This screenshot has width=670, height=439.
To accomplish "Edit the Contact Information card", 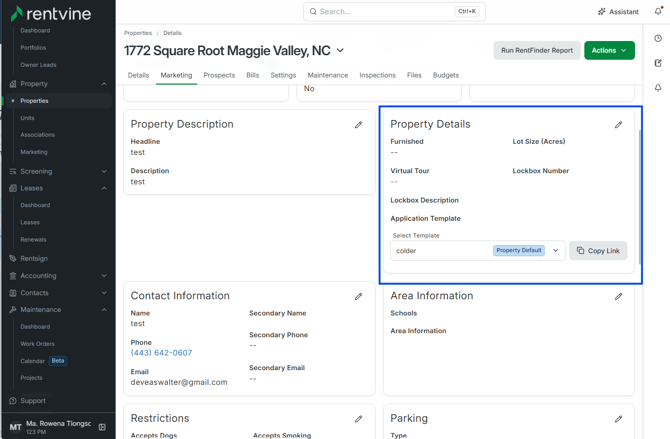I will point(359,296).
